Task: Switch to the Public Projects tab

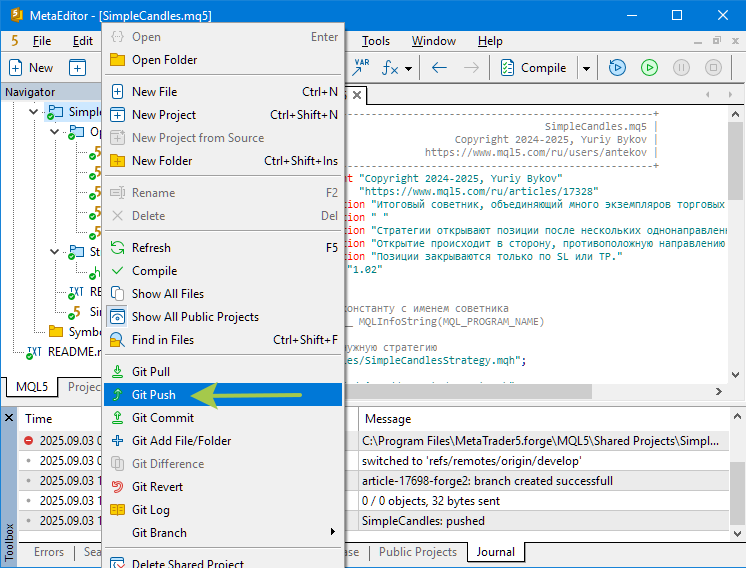Action: [x=418, y=552]
